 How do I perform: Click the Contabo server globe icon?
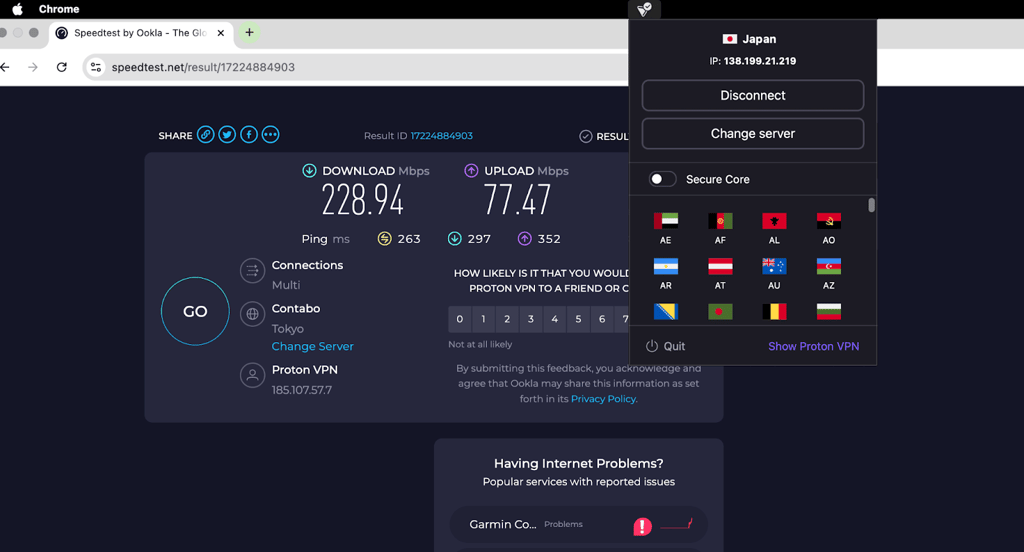(x=252, y=314)
